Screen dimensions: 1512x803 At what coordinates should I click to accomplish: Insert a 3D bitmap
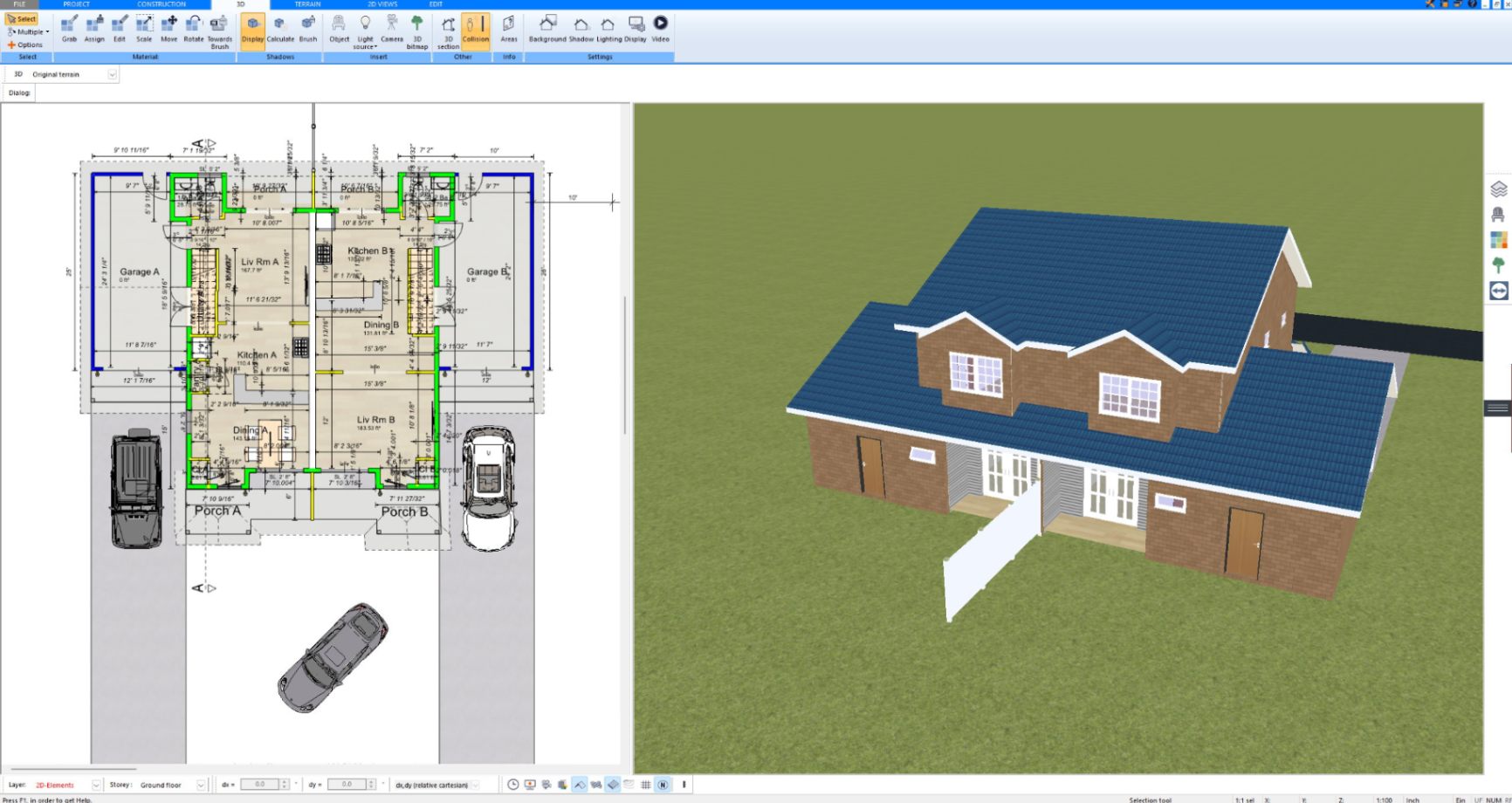tap(417, 31)
